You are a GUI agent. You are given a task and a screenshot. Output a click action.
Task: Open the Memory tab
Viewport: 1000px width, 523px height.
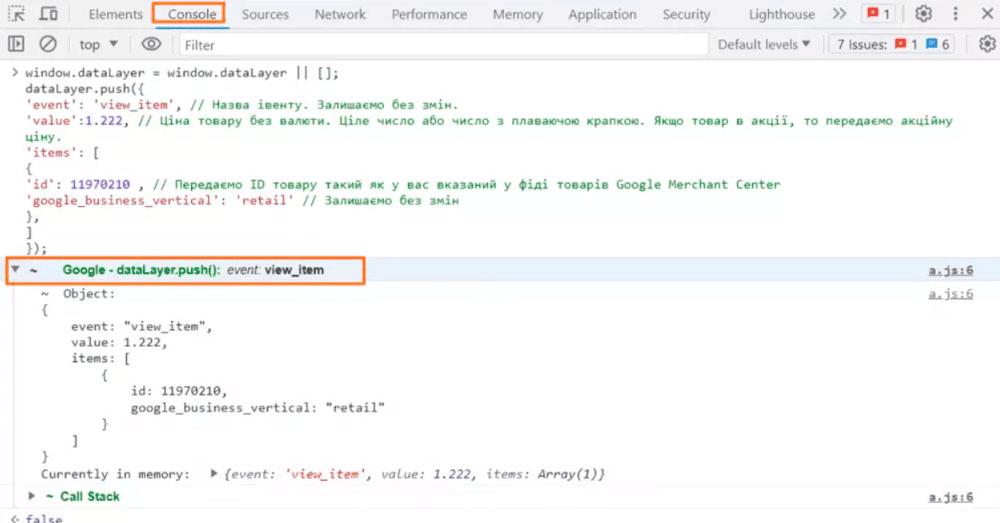point(517,14)
